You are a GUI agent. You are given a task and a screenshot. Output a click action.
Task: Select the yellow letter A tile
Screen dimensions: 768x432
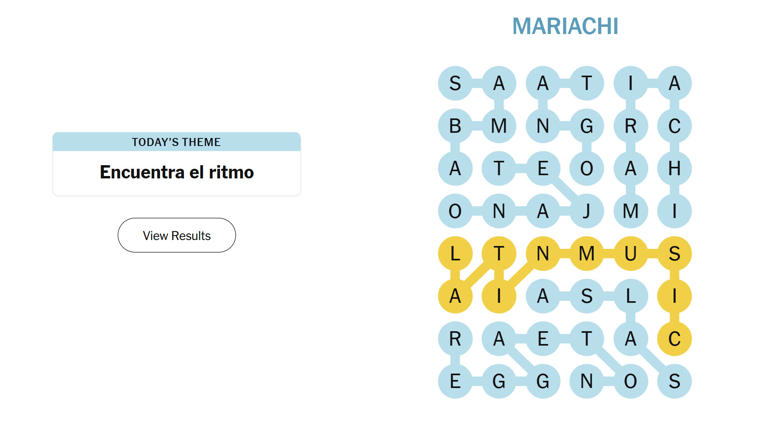coord(455,296)
